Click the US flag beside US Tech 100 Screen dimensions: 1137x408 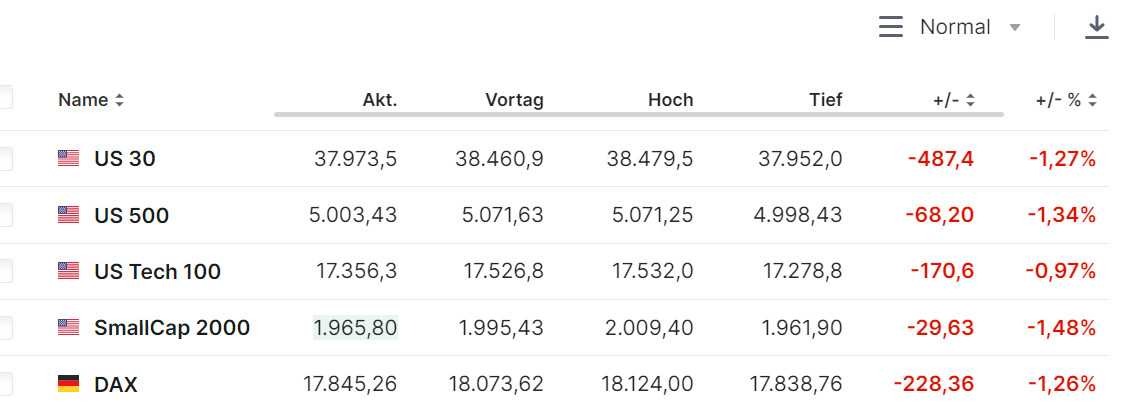tap(68, 271)
